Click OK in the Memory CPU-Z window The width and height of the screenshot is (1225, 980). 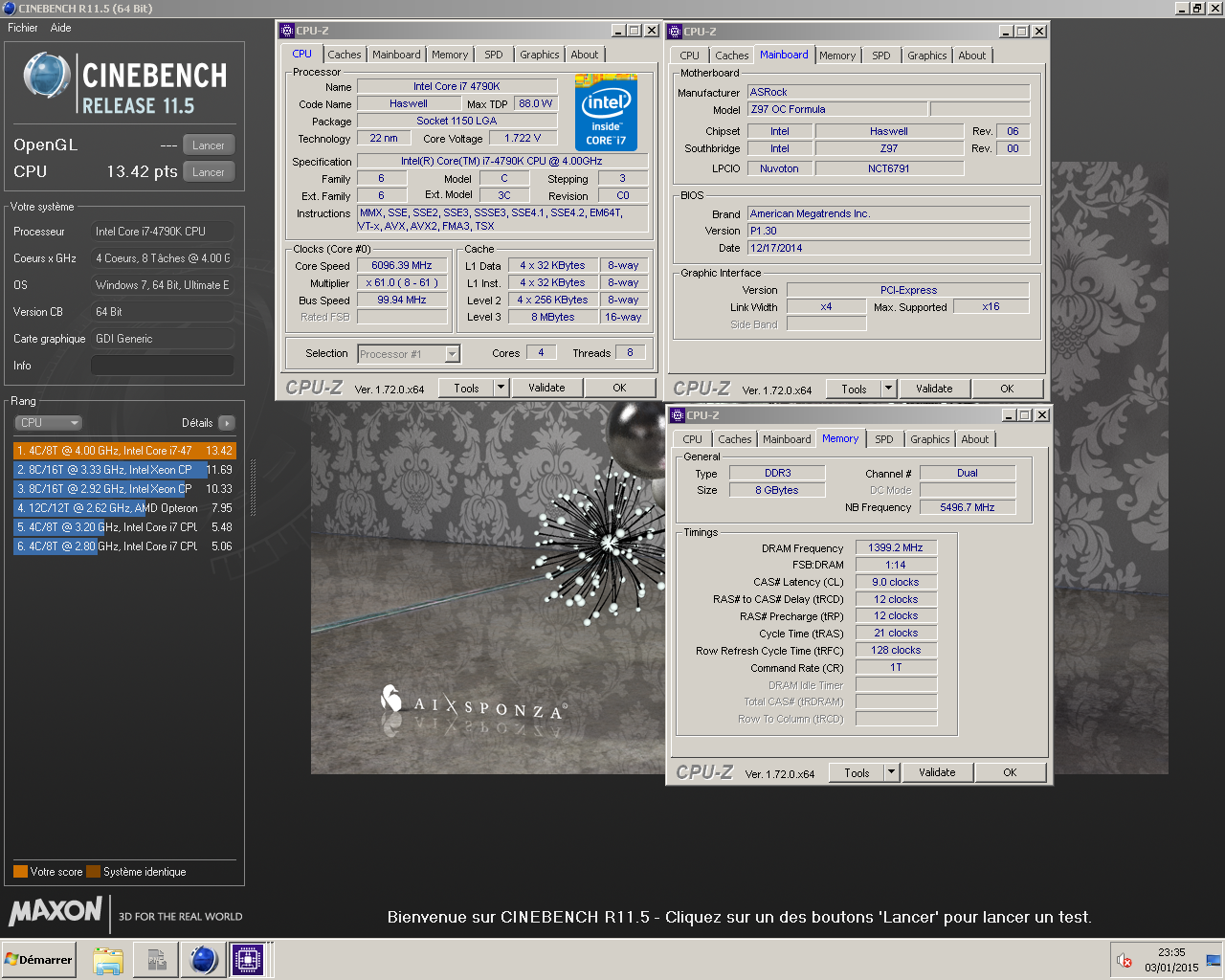coord(1010,772)
